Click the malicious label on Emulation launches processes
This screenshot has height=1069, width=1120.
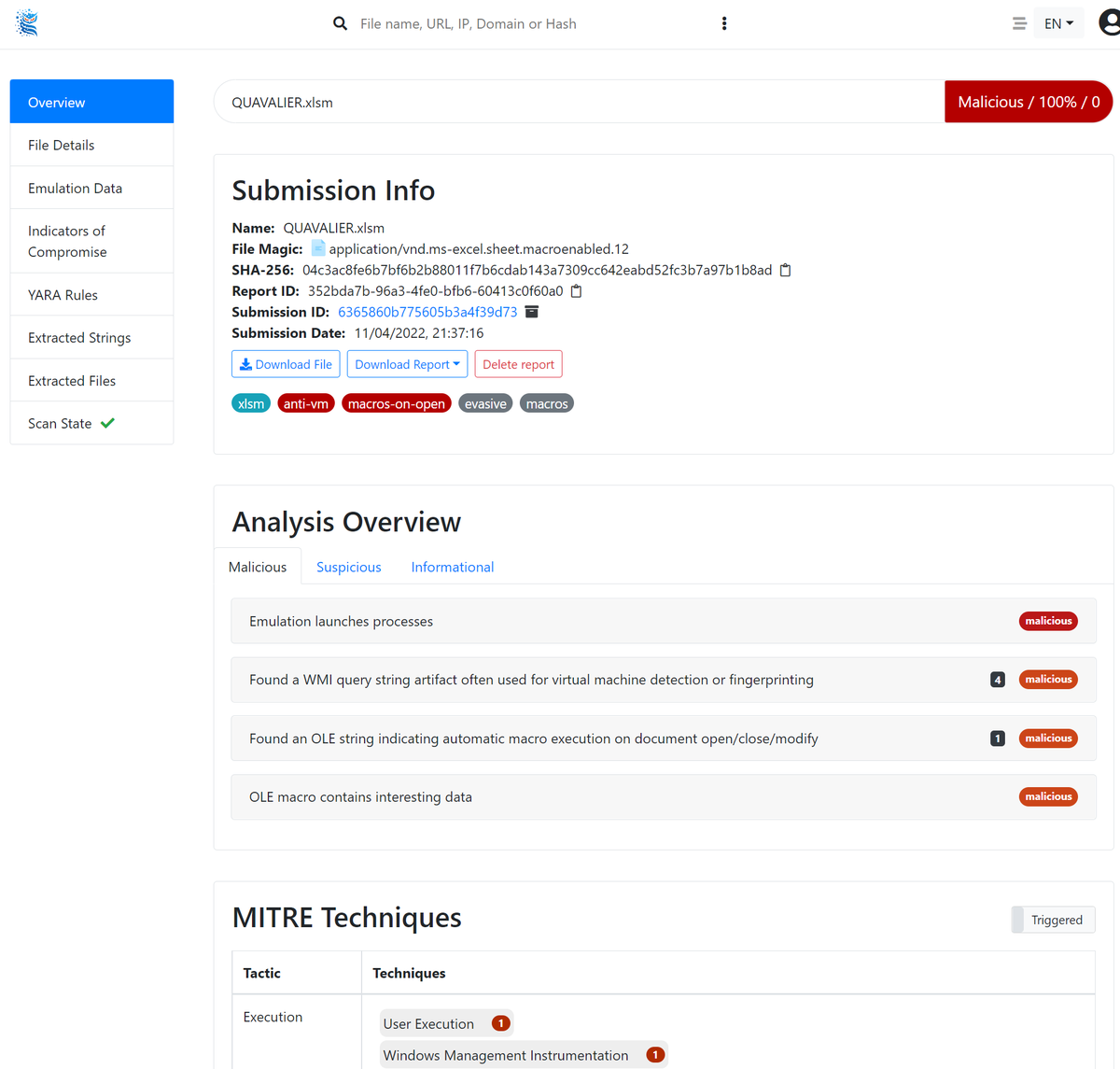(x=1049, y=621)
